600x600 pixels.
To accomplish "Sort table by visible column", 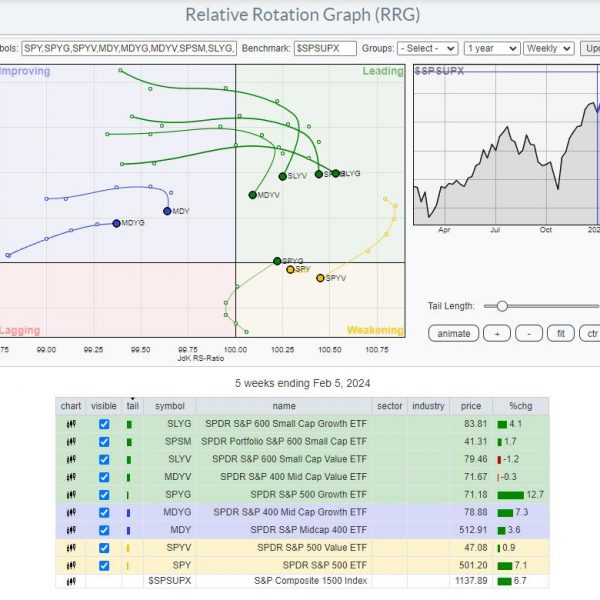I will 104,406.
